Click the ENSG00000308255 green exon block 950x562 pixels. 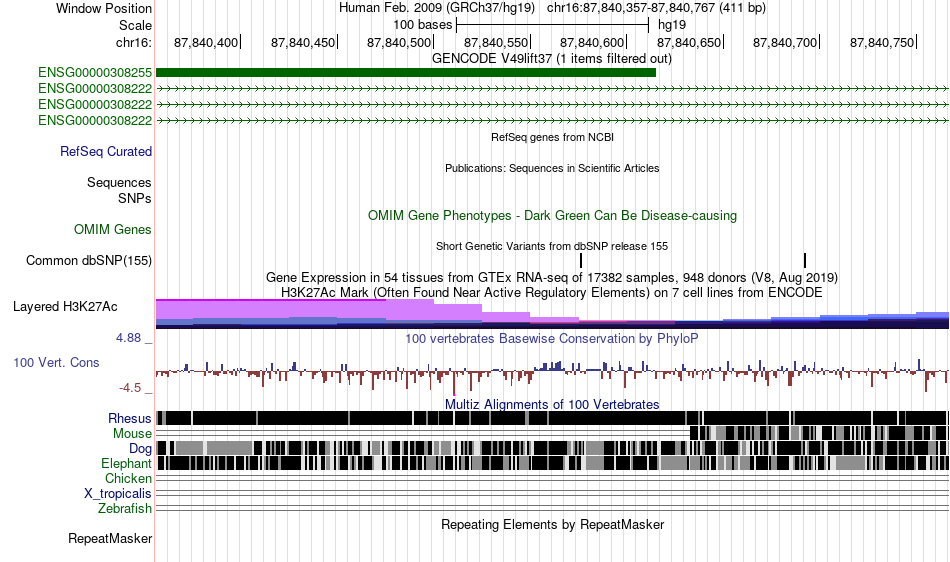pos(406,73)
